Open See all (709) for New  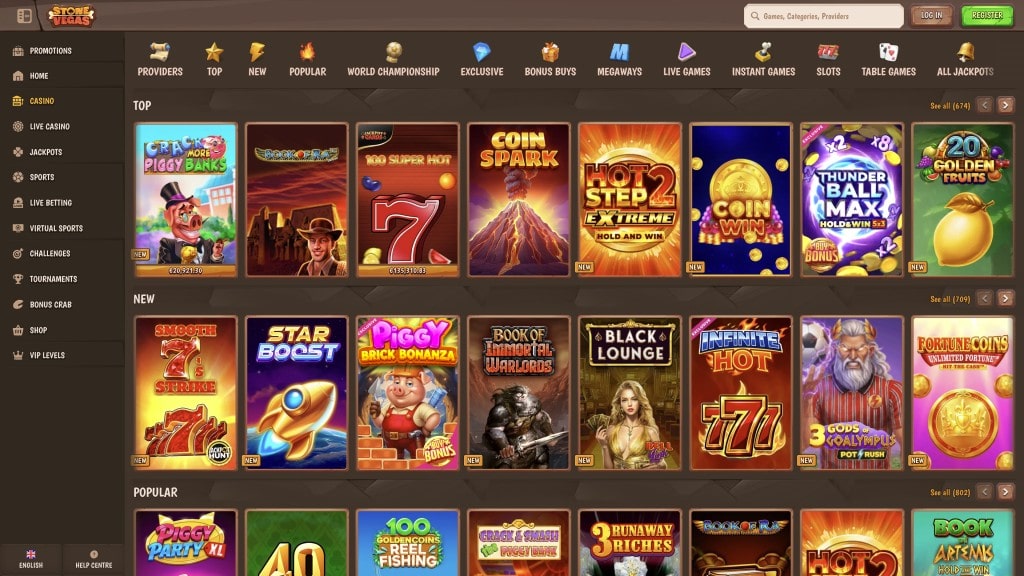click(950, 299)
